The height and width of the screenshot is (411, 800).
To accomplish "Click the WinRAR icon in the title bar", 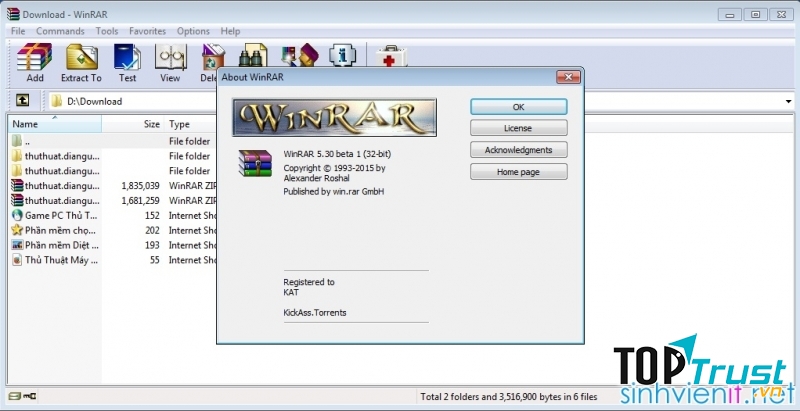I will click(13, 14).
